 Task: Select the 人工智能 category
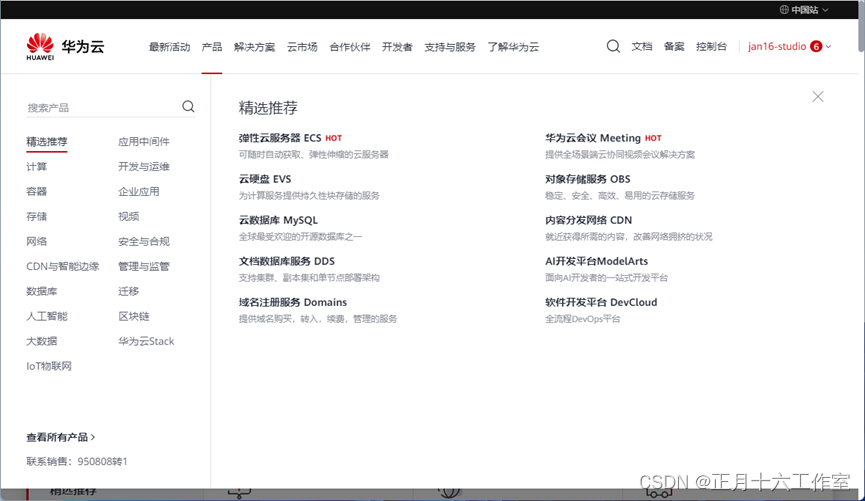(47, 316)
